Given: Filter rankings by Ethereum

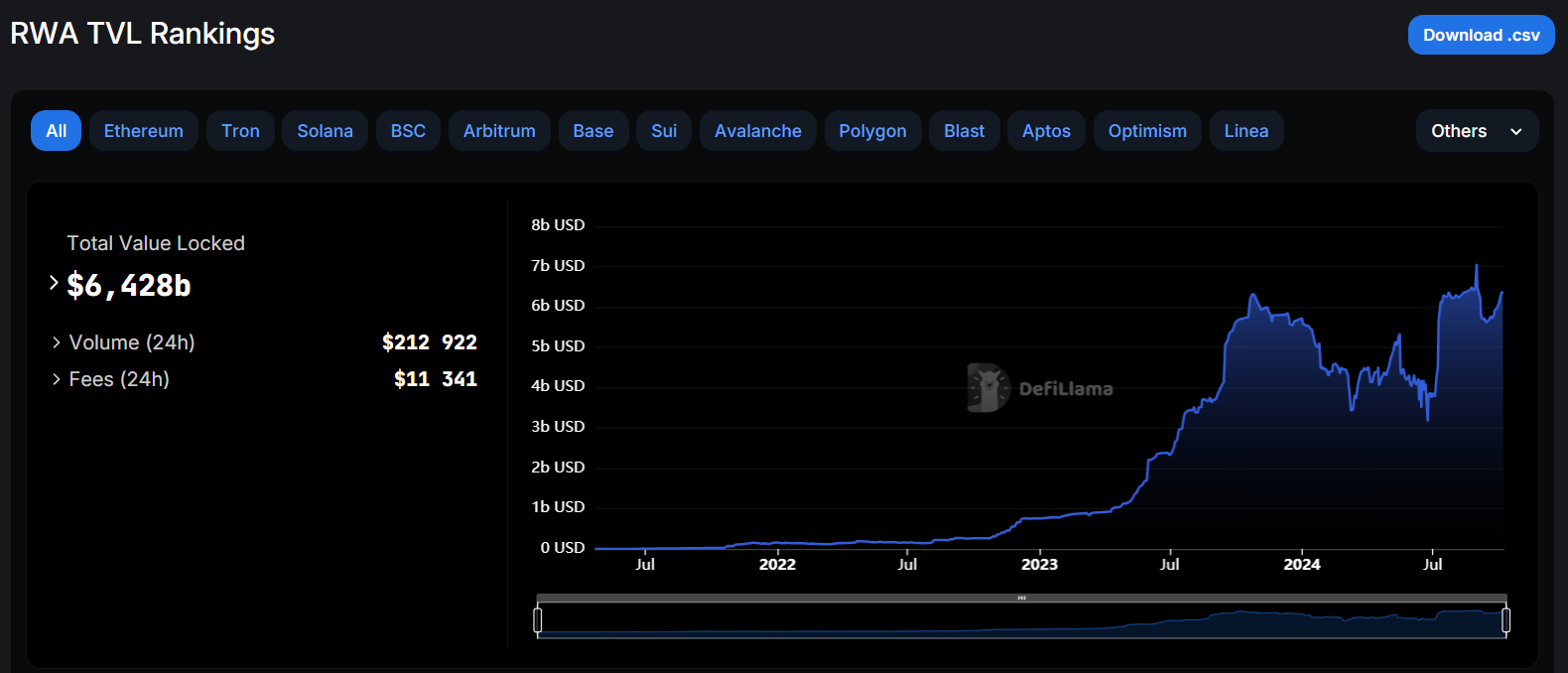Looking at the screenshot, I should tap(143, 131).
